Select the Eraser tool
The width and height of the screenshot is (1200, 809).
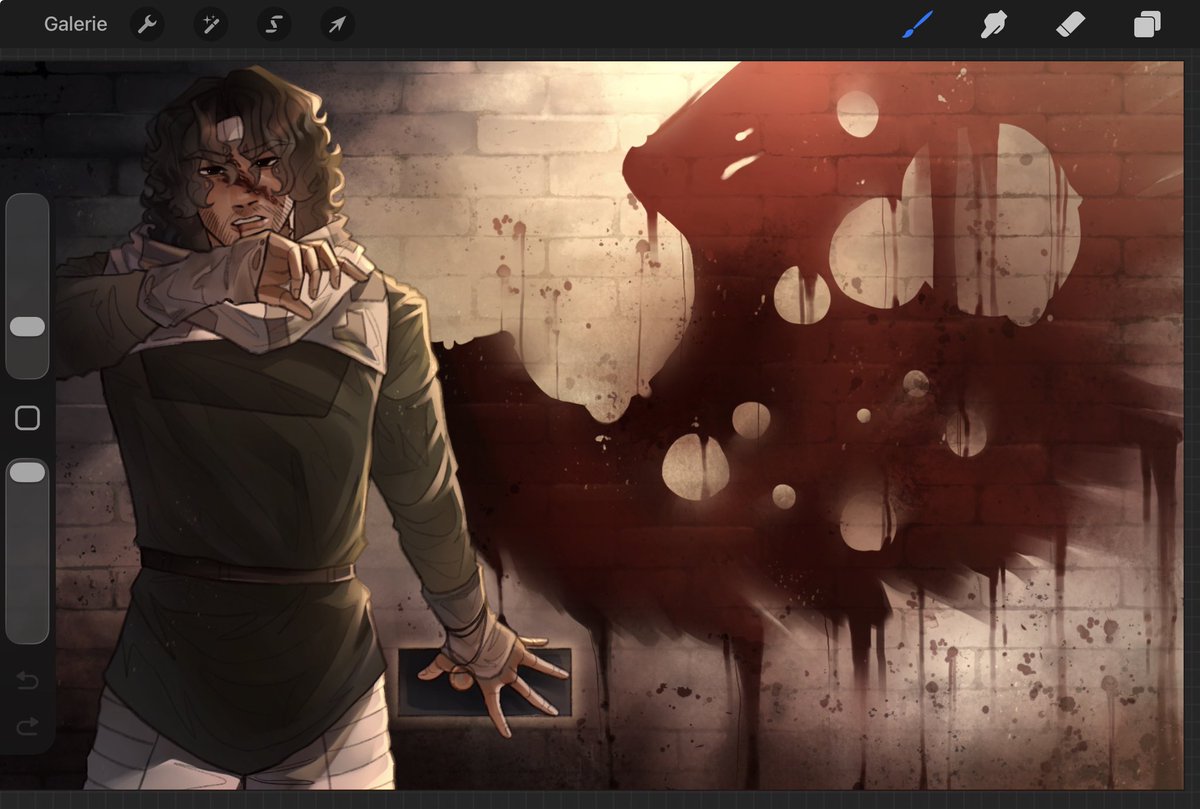(1070, 24)
